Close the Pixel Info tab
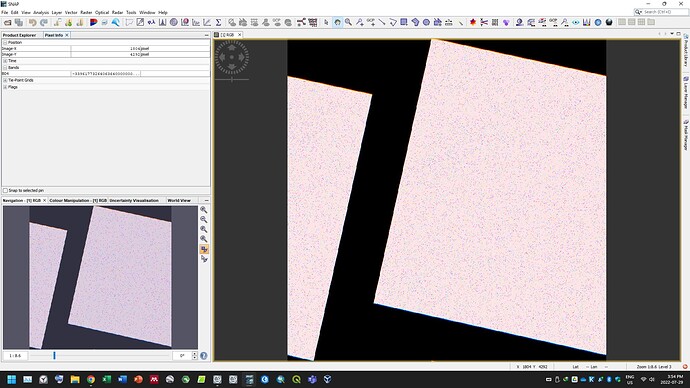This screenshot has height=388, width=690. tap(67, 35)
